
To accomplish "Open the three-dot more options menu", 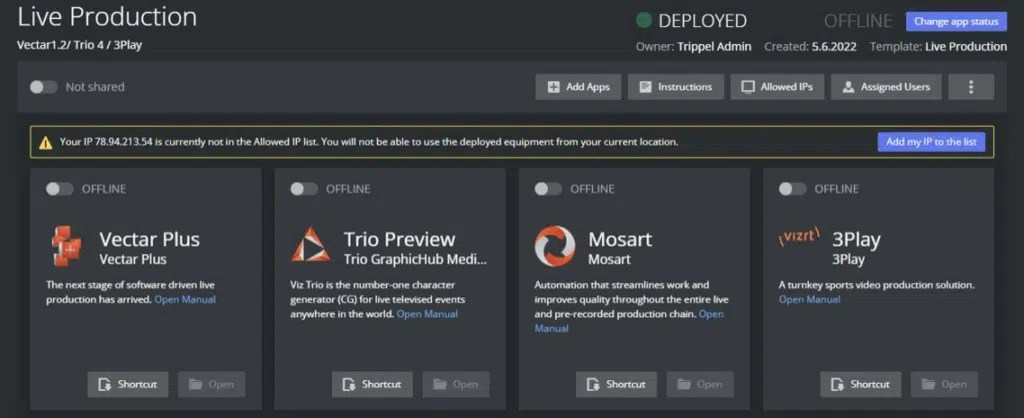I will pyautogui.click(x=970, y=87).
